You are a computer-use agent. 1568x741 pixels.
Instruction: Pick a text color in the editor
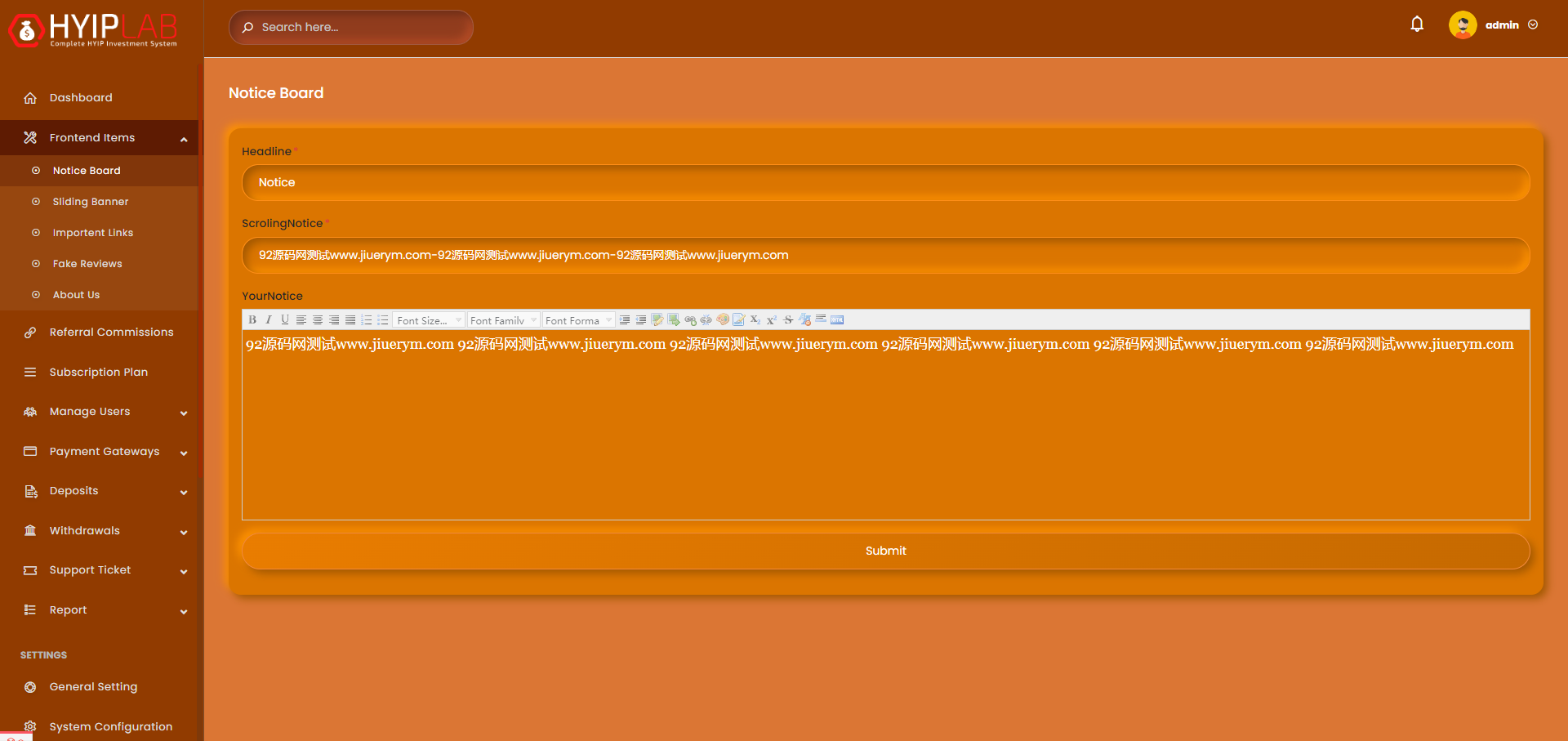(x=723, y=320)
